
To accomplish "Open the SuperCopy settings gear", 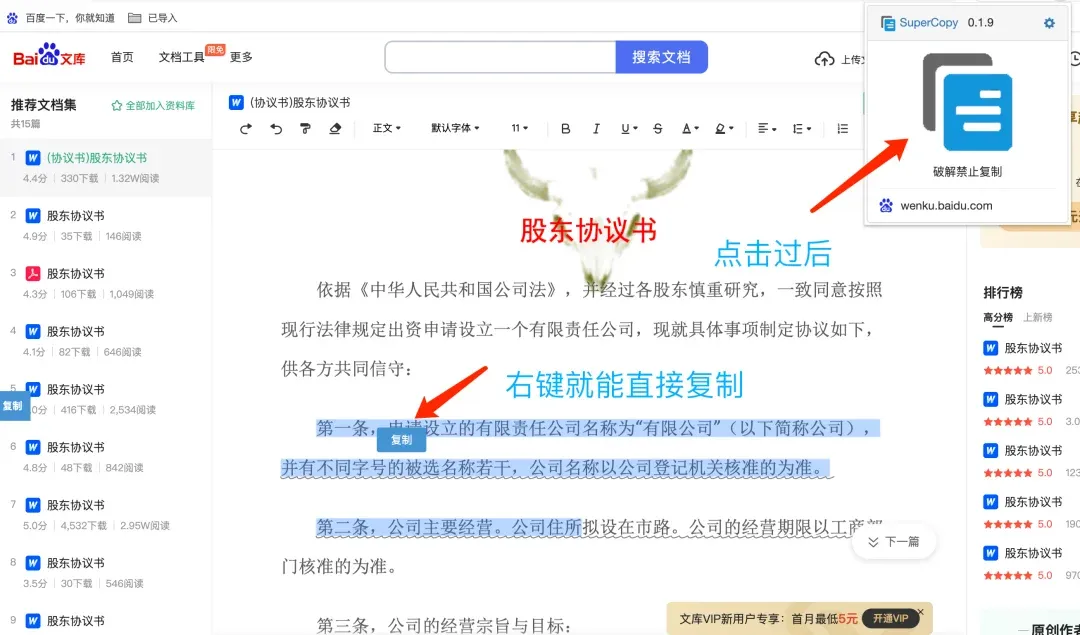I will pos(1049,23).
